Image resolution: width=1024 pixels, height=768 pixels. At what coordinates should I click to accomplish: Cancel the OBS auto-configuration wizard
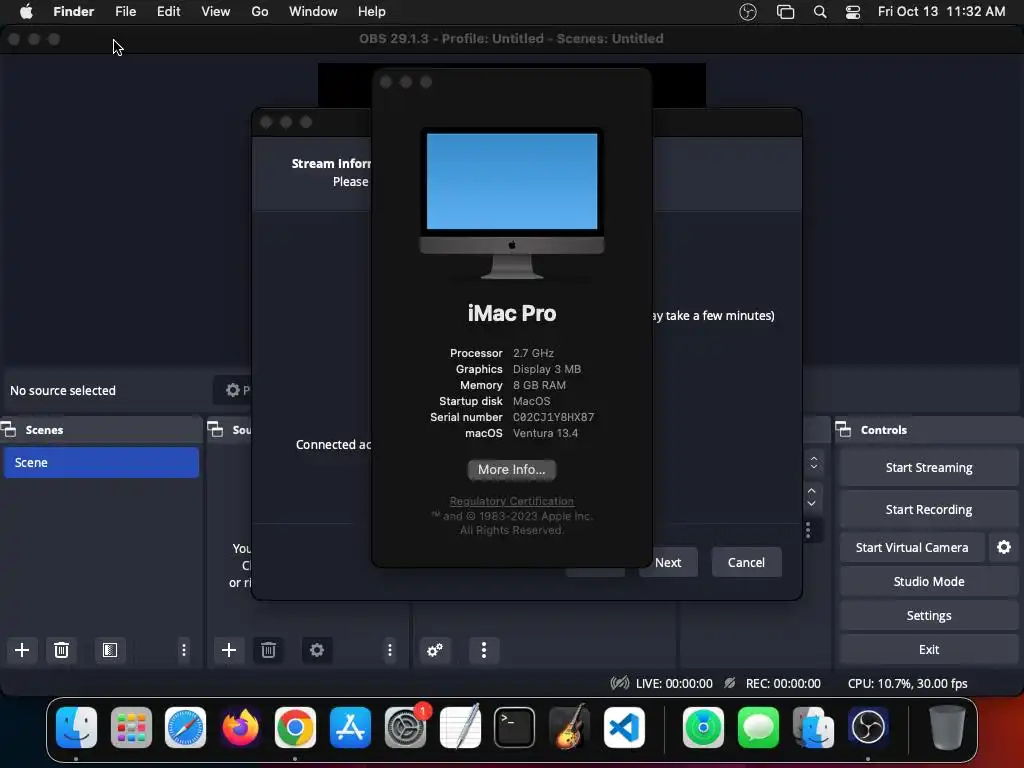click(x=746, y=562)
